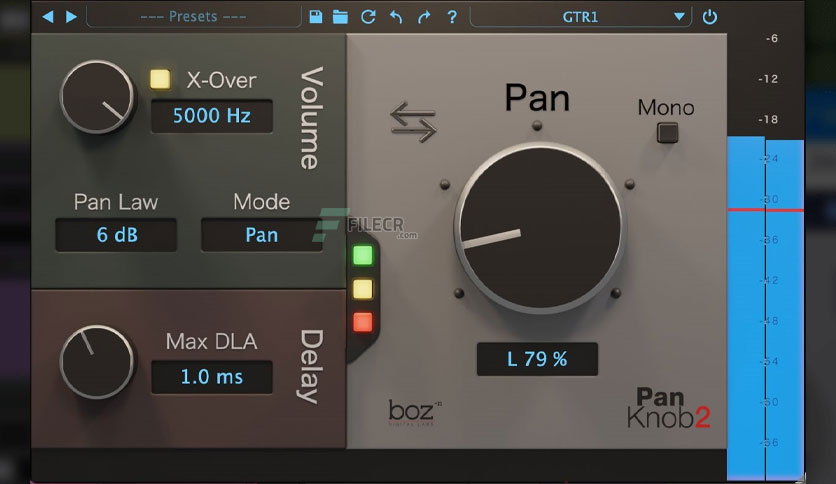The width and height of the screenshot is (836, 484).
Task: Click the Pan title above the knob
Action: pyautogui.click(x=537, y=98)
